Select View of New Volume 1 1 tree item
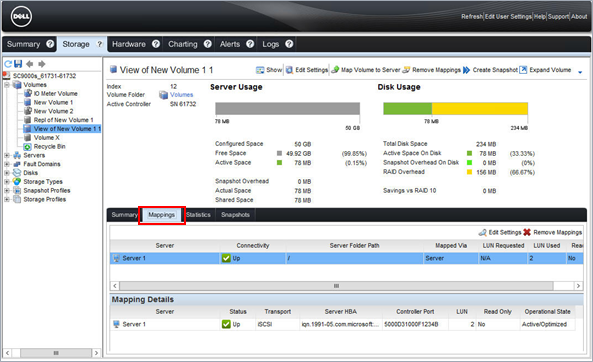 [x=67, y=129]
